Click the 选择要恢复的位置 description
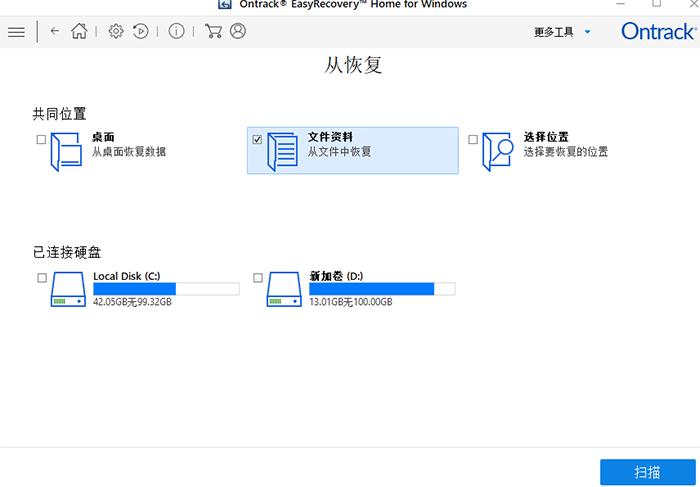The width and height of the screenshot is (700, 487). [x=566, y=152]
